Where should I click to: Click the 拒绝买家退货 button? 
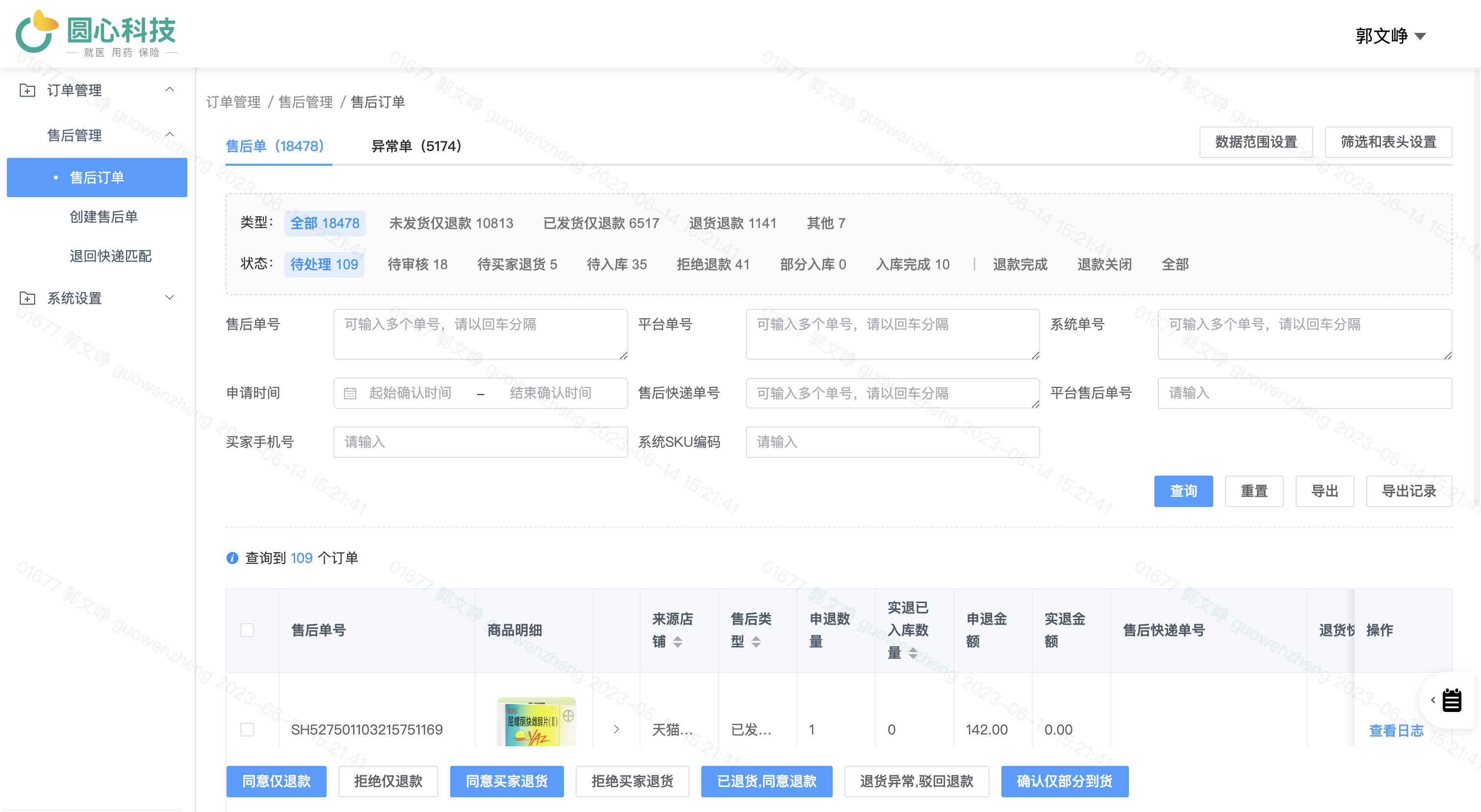(x=633, y=782)
